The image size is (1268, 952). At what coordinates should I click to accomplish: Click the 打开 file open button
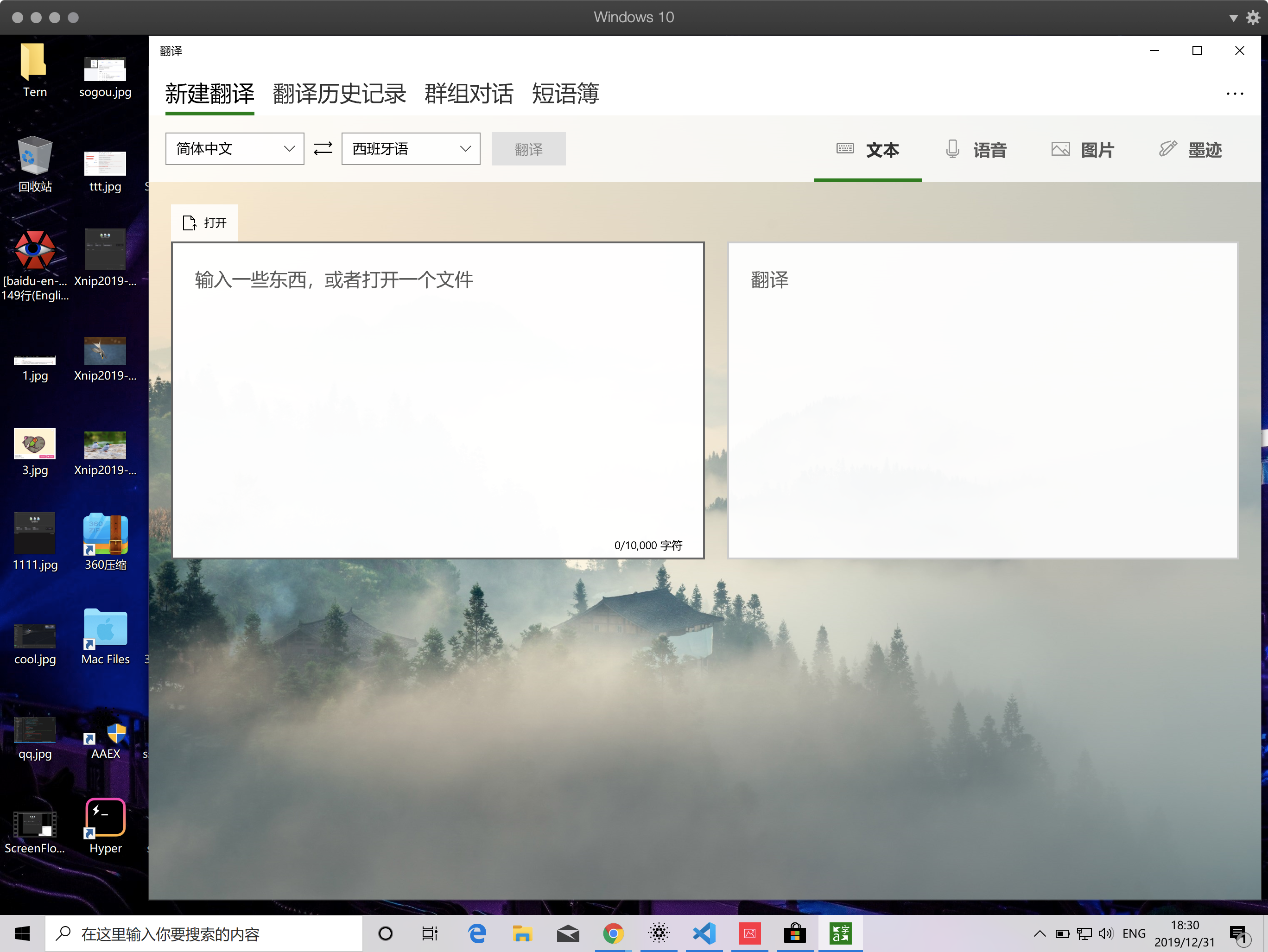coord(205,223)
